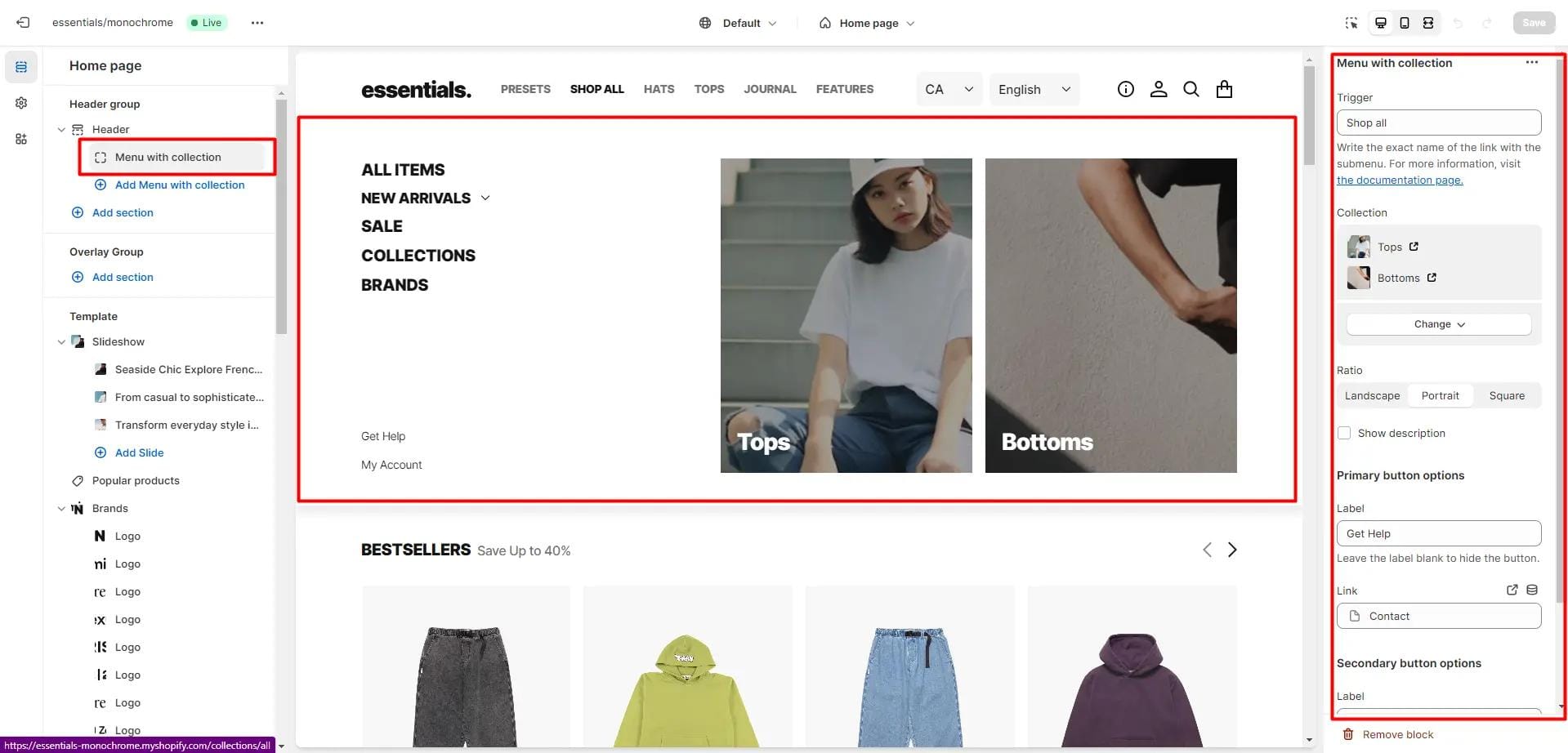Viewport: 1568px width, 753px height.
Task: Click the connect dynamic source icon by Link
Action: tap(1532, 590)
